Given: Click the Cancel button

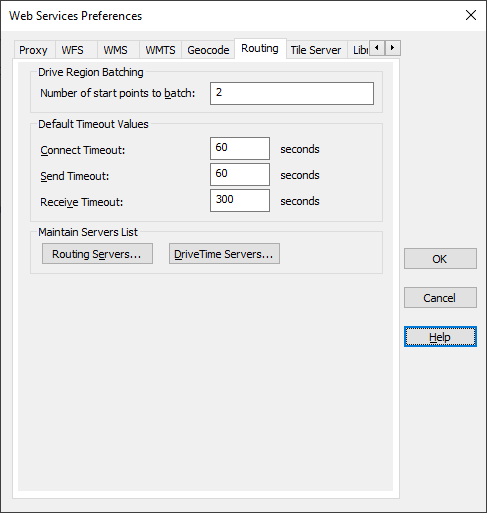Looking at the screenshot, I should coord(440,298).
